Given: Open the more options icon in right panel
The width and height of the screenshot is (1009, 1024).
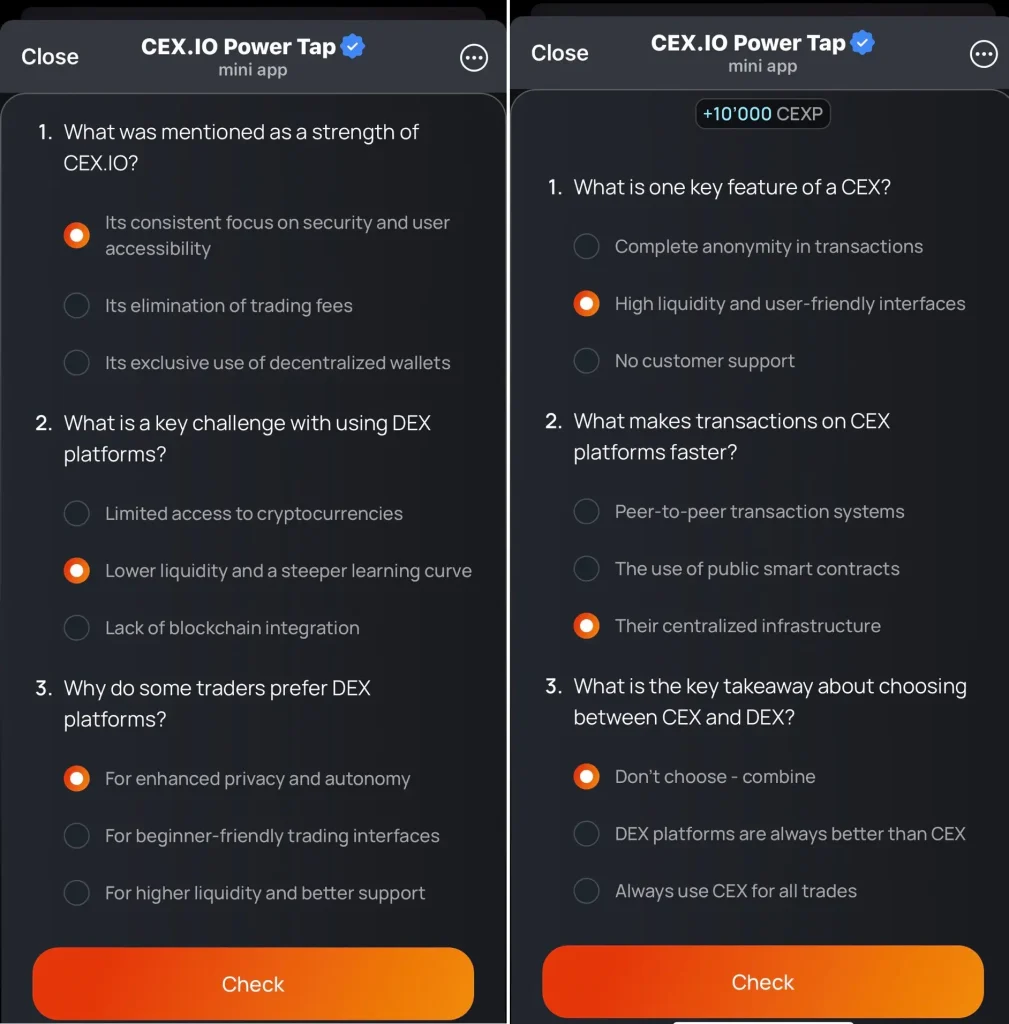Looking at the screenshot, I should (x=984, y=54).
